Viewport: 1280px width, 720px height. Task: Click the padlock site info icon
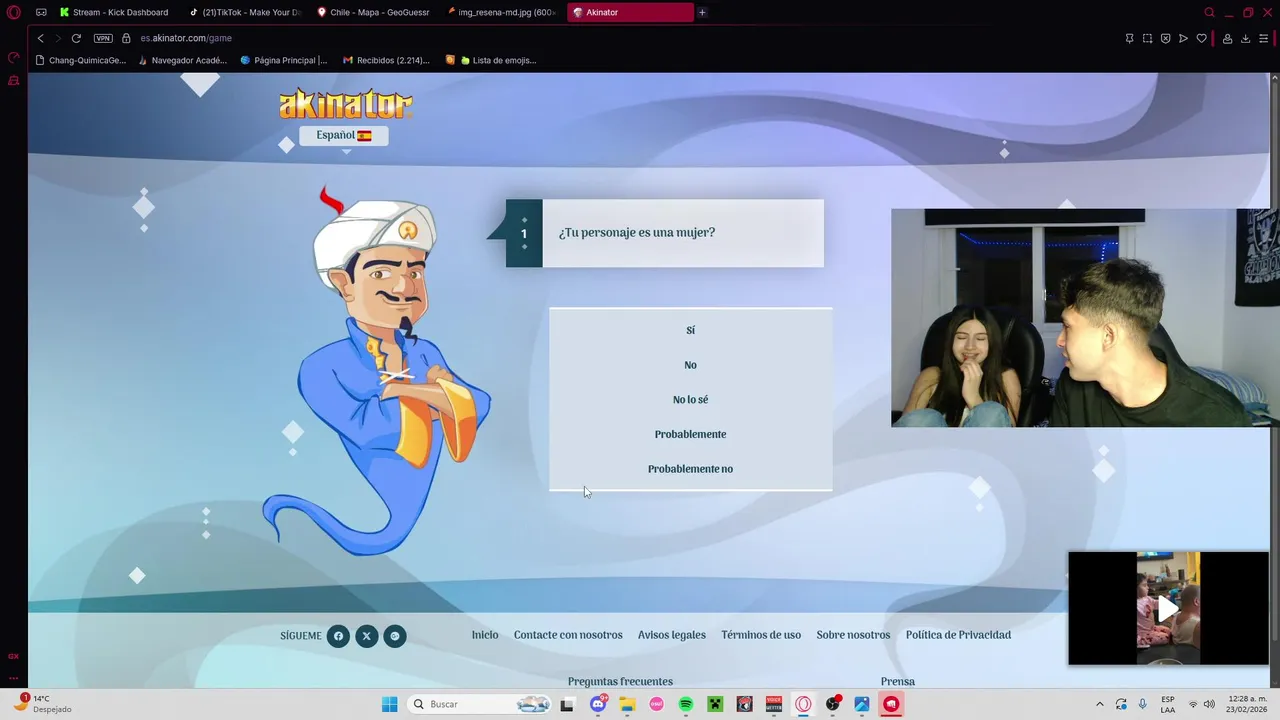pos(127,38)
